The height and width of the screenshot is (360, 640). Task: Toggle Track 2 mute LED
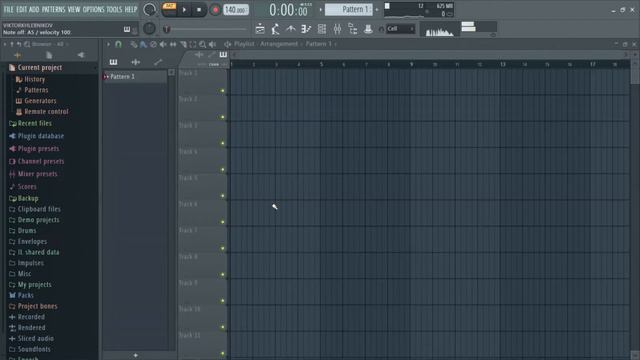pos(223,117)
